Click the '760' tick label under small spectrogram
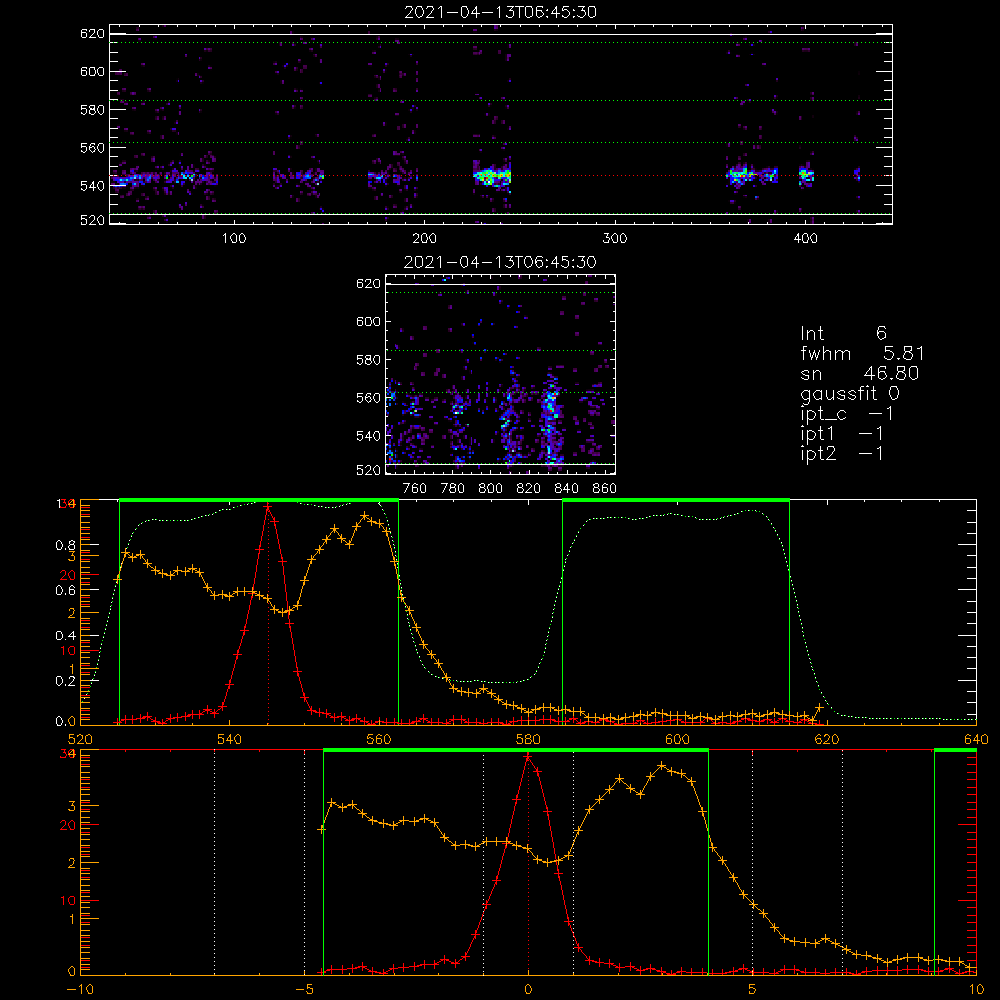This screenshot has height=1000, width=1000. [x=415, y=488]
